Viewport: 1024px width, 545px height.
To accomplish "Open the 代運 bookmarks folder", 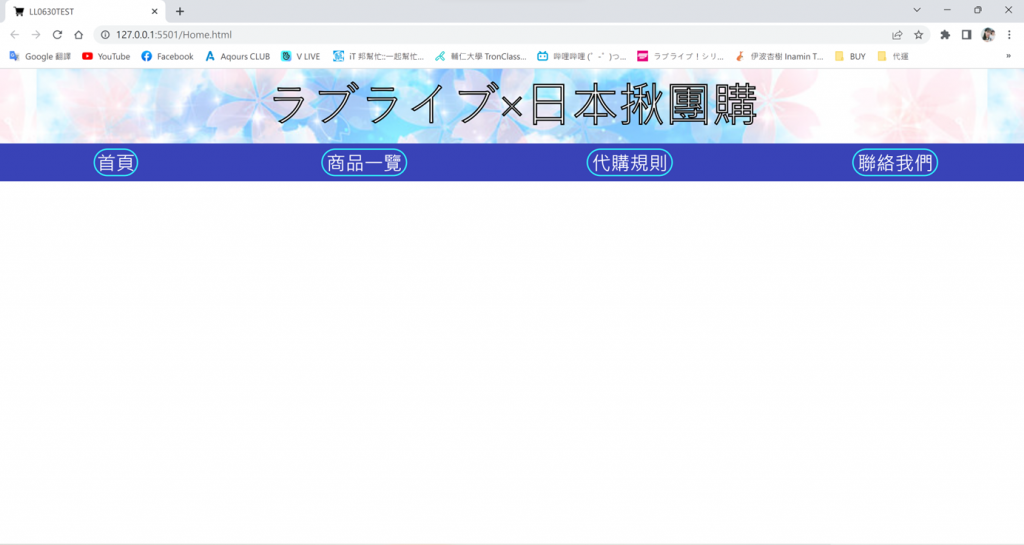I will click(893, 56).
